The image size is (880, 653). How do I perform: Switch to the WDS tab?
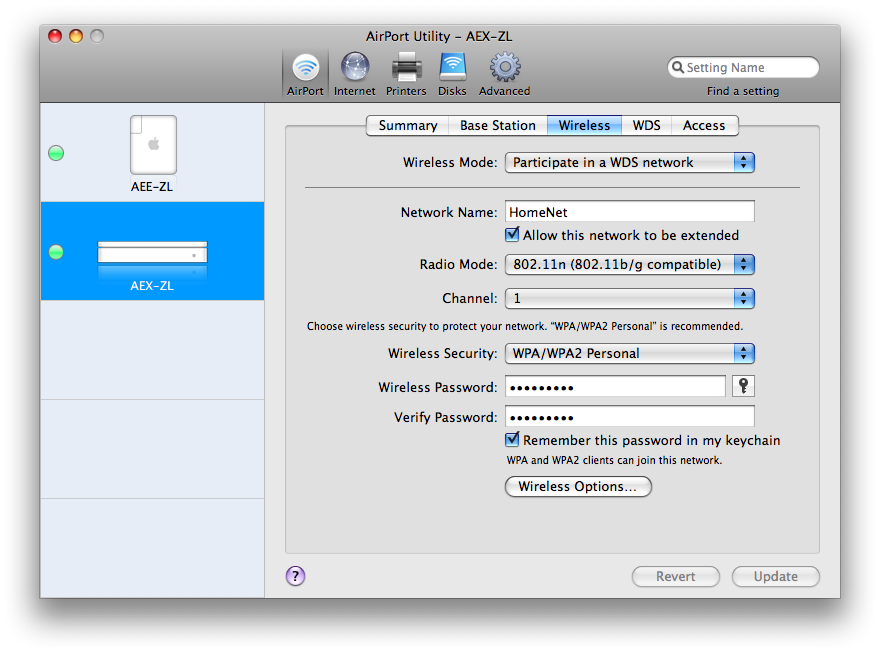[647, 125]
